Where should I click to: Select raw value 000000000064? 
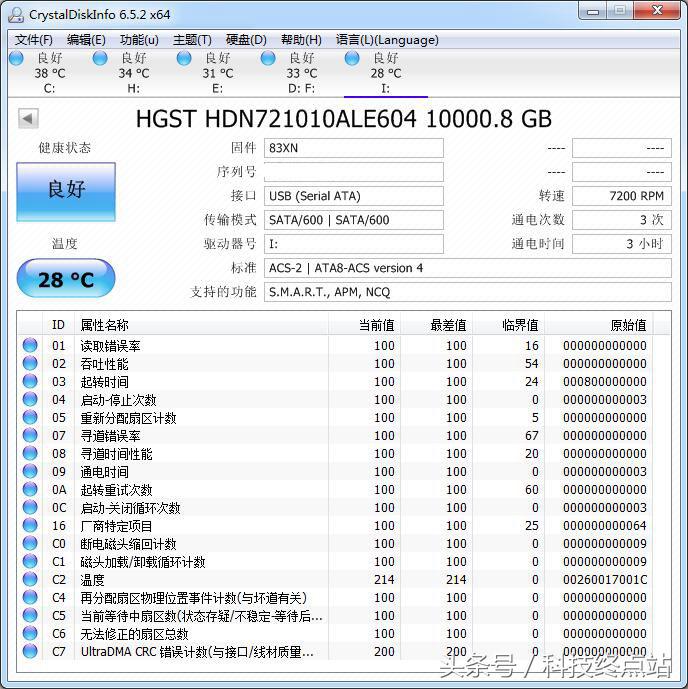(x=605, y=526)
